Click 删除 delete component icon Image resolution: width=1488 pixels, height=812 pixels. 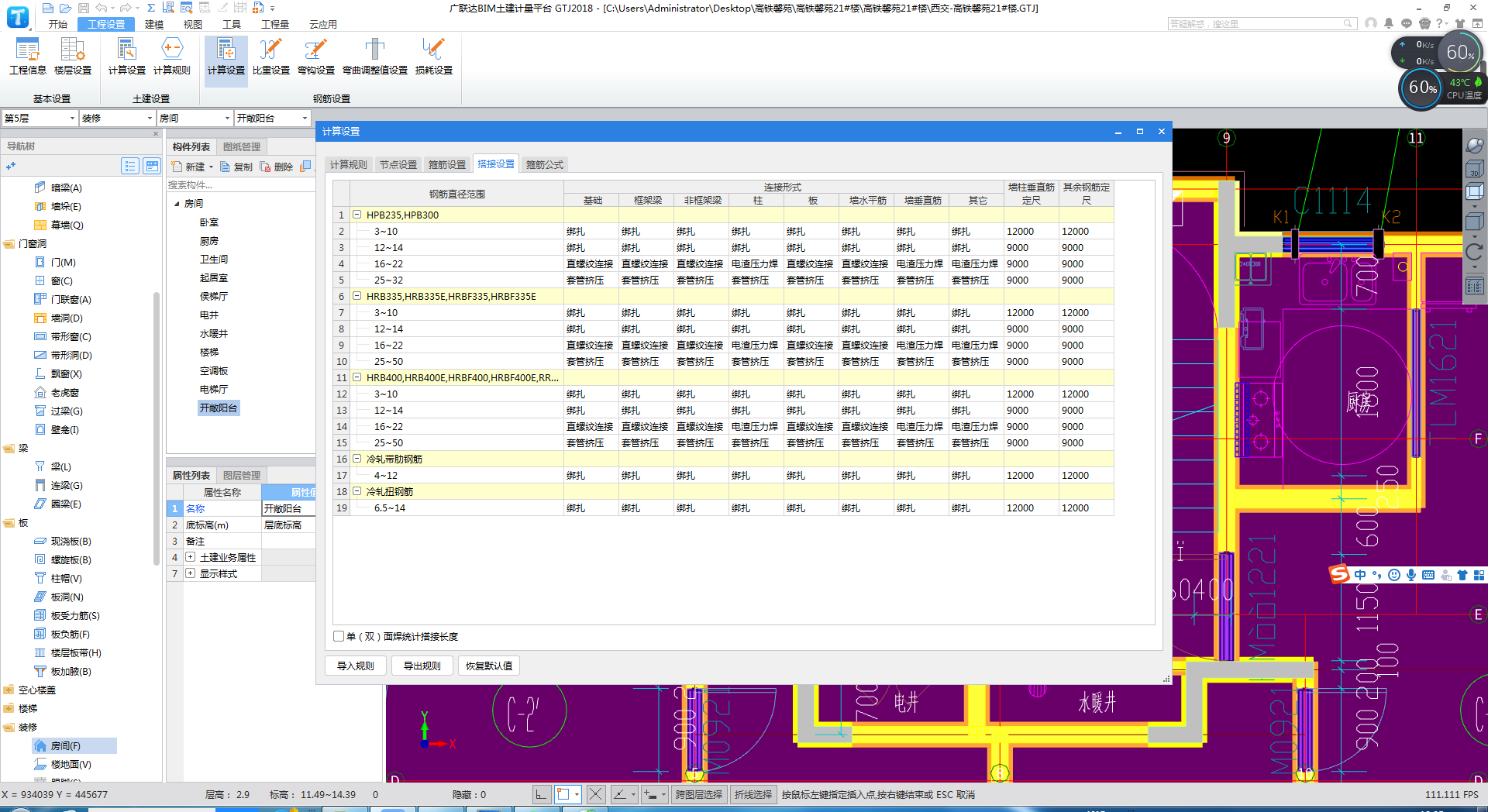277,167
